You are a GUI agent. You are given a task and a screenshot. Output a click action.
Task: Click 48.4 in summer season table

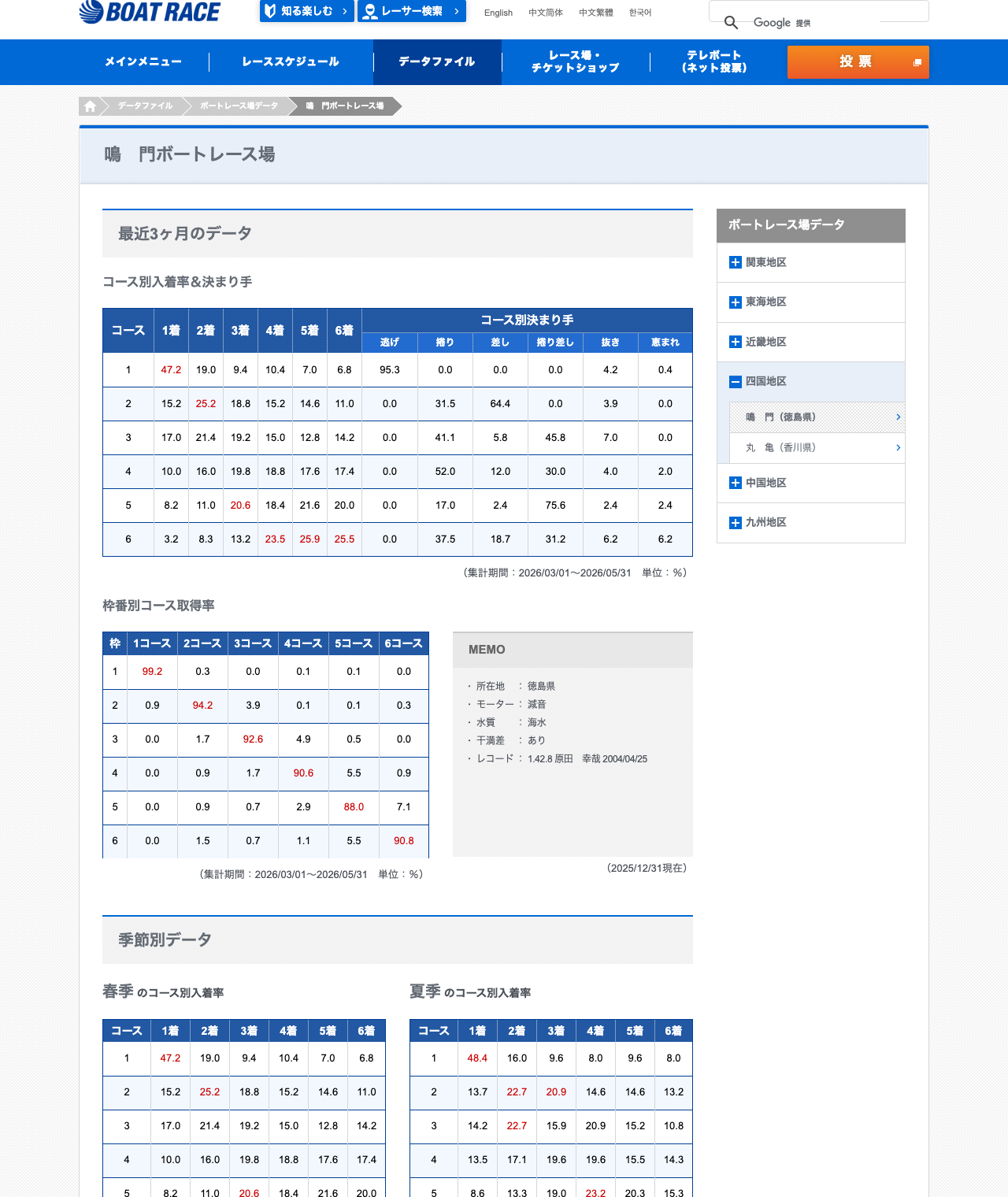[477, 1058]
